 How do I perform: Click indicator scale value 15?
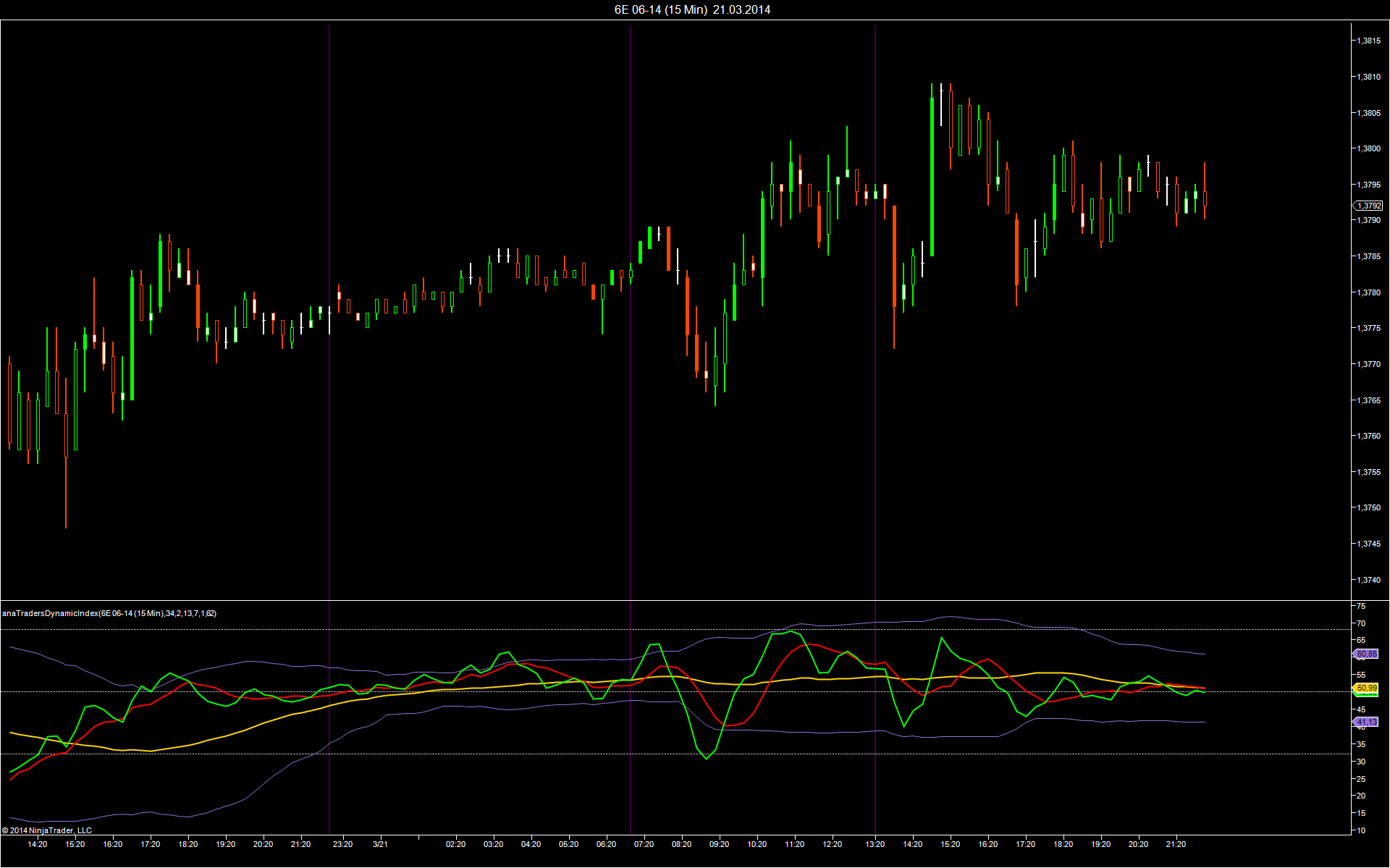1361,813
